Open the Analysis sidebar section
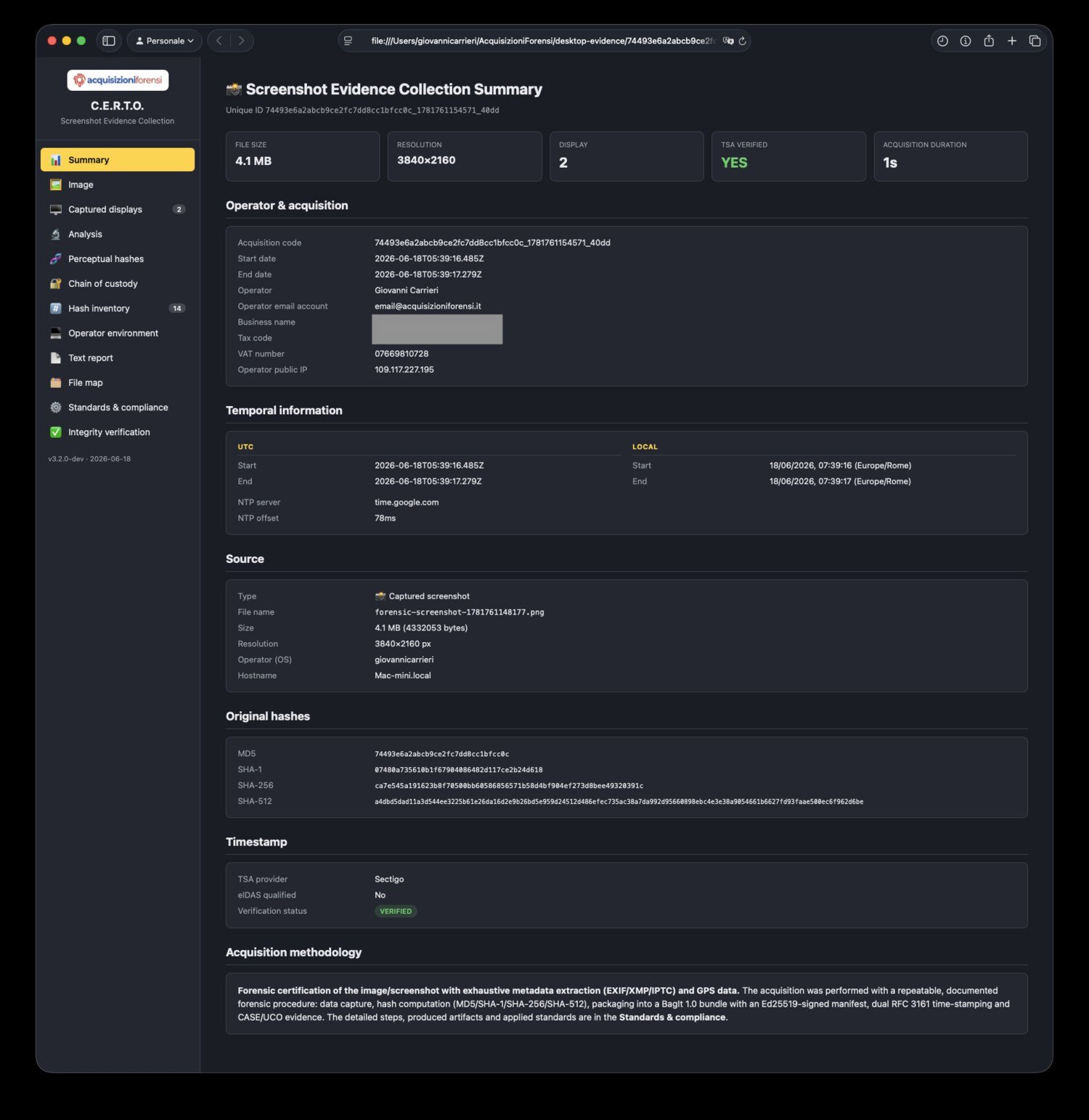1089x1120 pixels. [x=118, y=234]
